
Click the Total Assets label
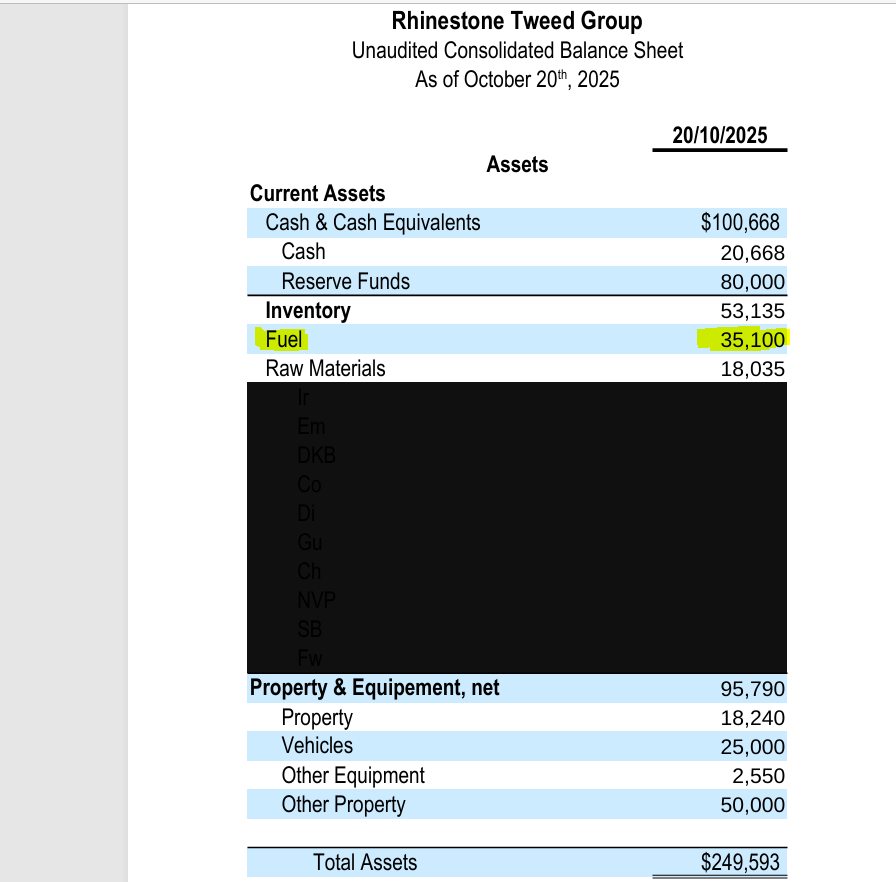[365, 862]
